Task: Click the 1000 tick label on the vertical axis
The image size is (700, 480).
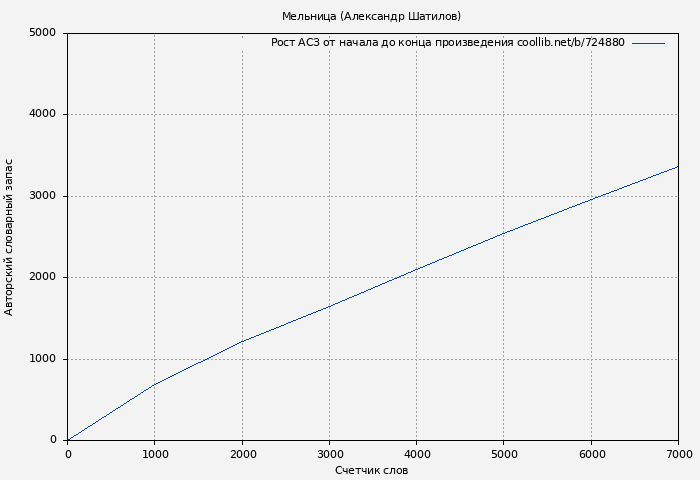Action: (x=44, y=359)
